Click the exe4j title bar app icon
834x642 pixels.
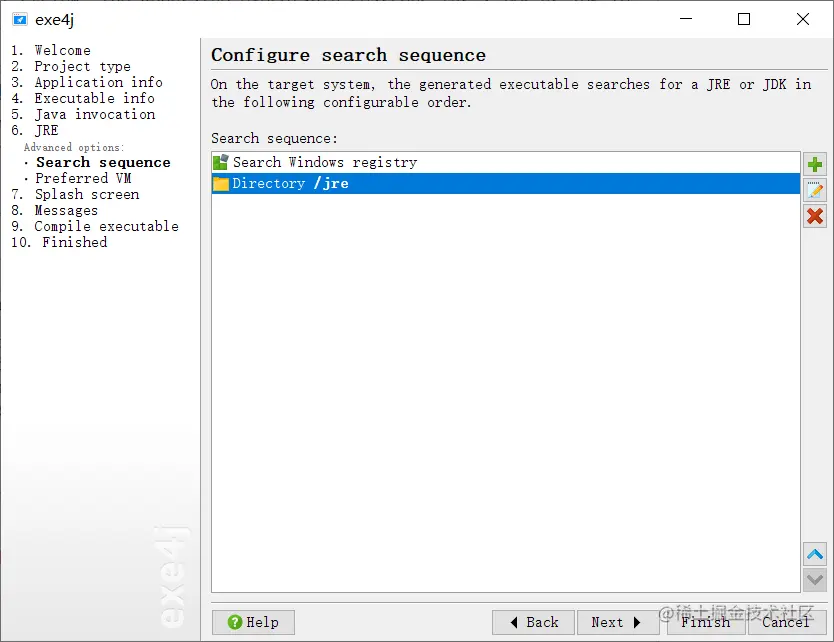[20, 20]
